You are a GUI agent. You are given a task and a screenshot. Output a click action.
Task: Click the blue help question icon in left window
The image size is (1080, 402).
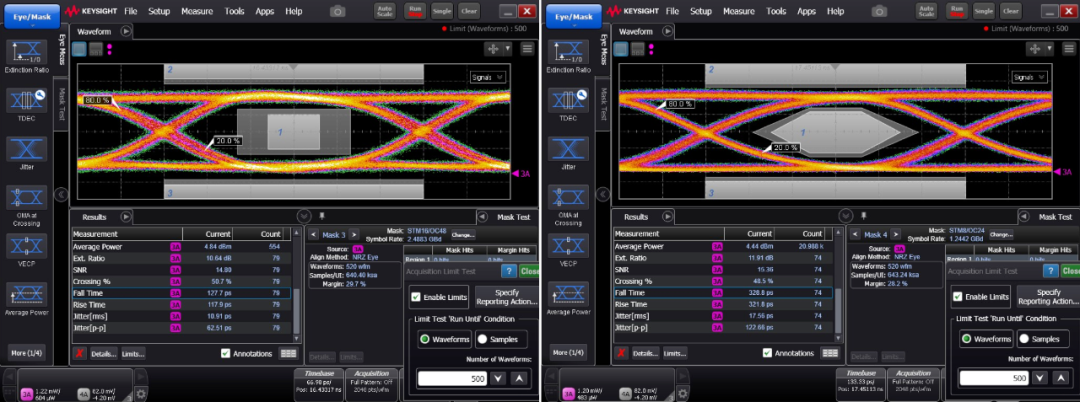pyautogui.click(x=508, y=271)
